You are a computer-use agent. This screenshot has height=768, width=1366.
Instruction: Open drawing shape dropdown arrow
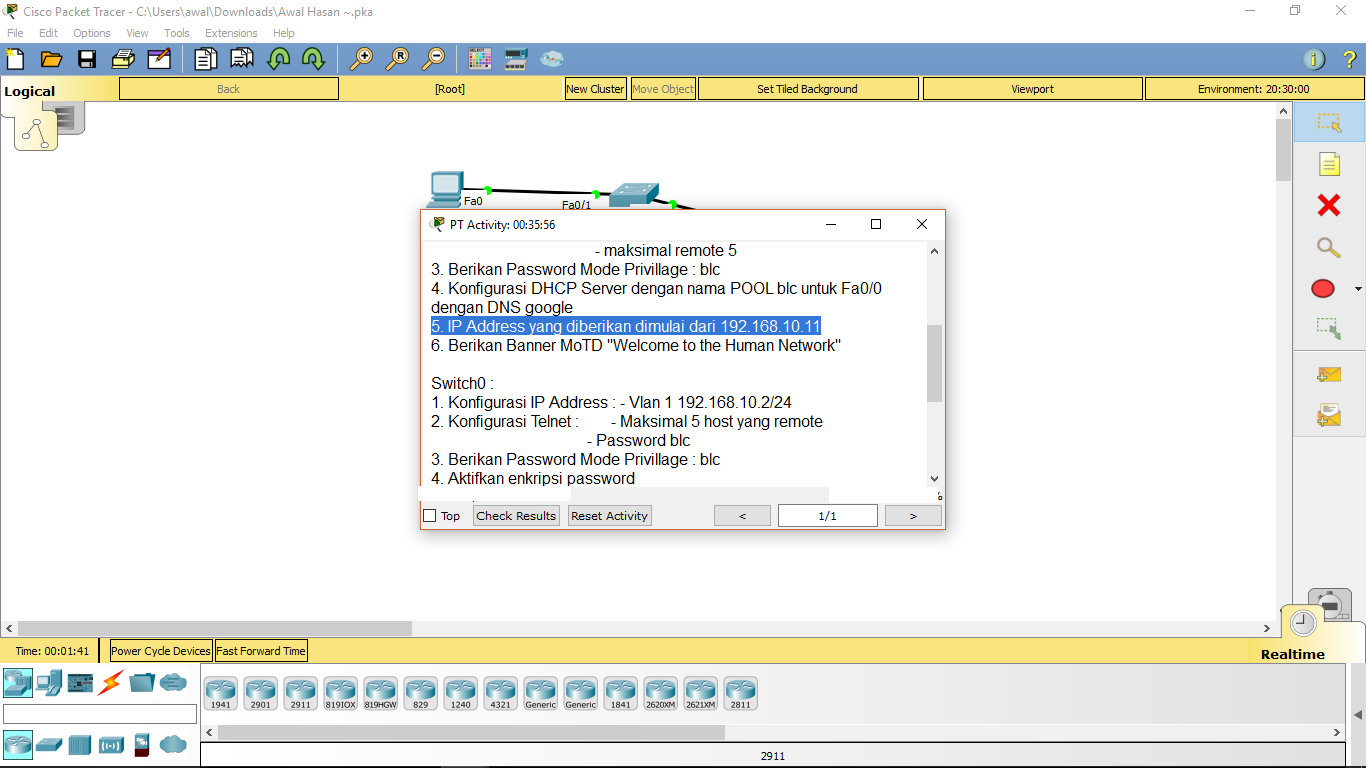[1358, 289]
